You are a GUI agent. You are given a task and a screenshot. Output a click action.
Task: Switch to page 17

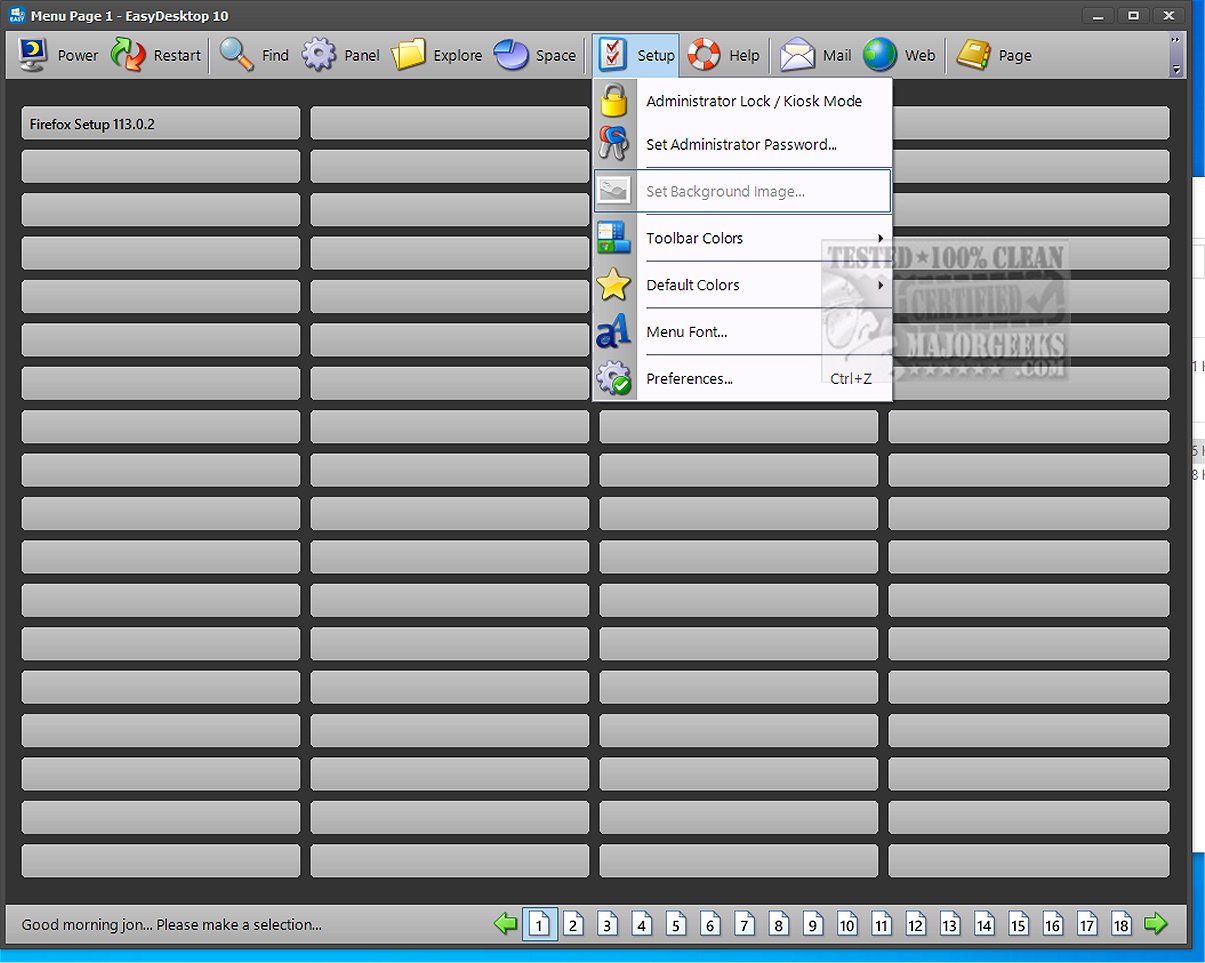point(1087,925)
